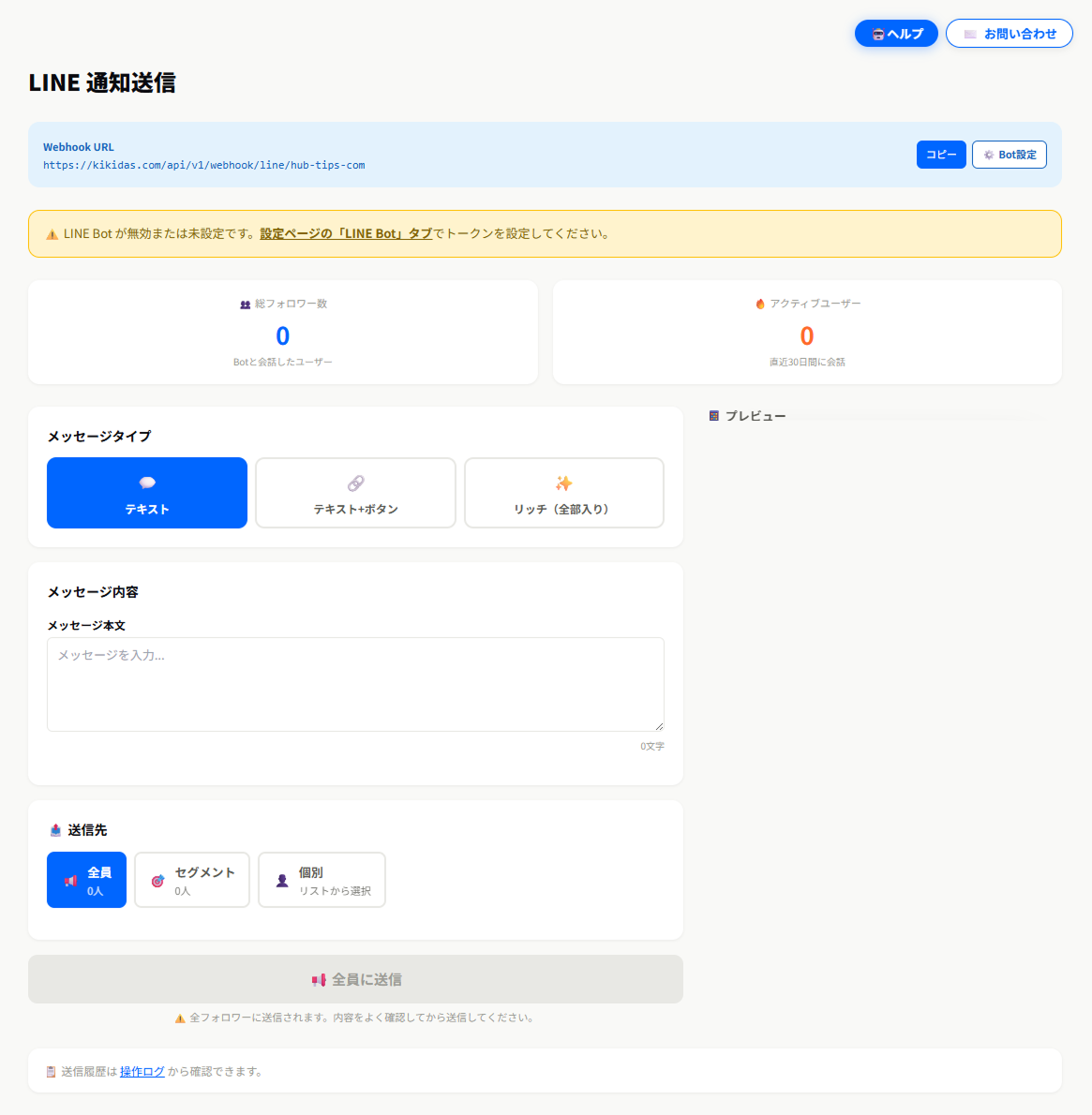Click the warning triangle in the LINE Bot alert
Image resolution: width=1092 pixels, height=1115 pixels.
click(52, 234)
